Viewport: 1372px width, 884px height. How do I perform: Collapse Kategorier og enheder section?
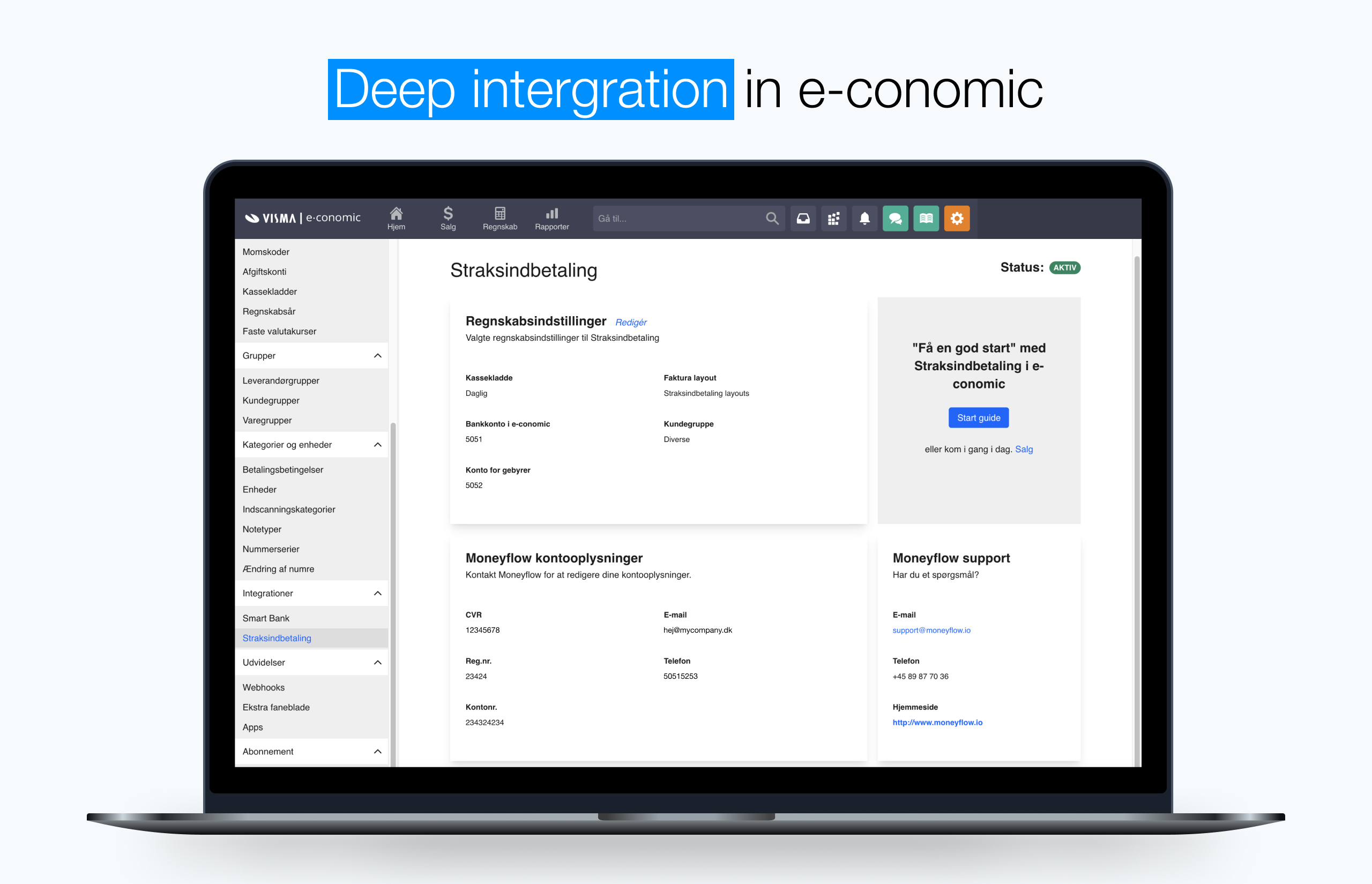(x=377, y=445)
